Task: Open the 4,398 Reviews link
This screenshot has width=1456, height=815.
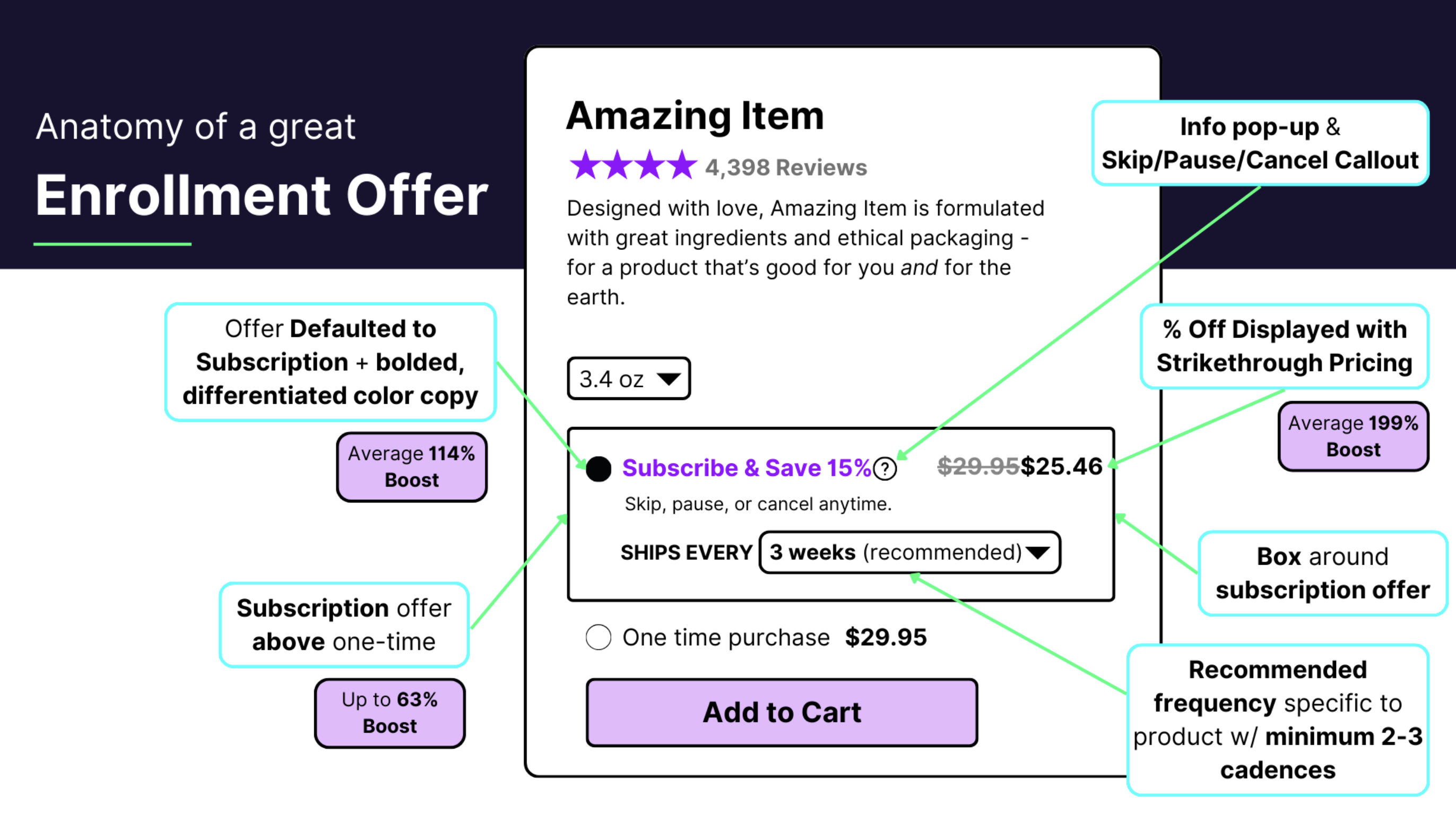Action: (786, 167)
